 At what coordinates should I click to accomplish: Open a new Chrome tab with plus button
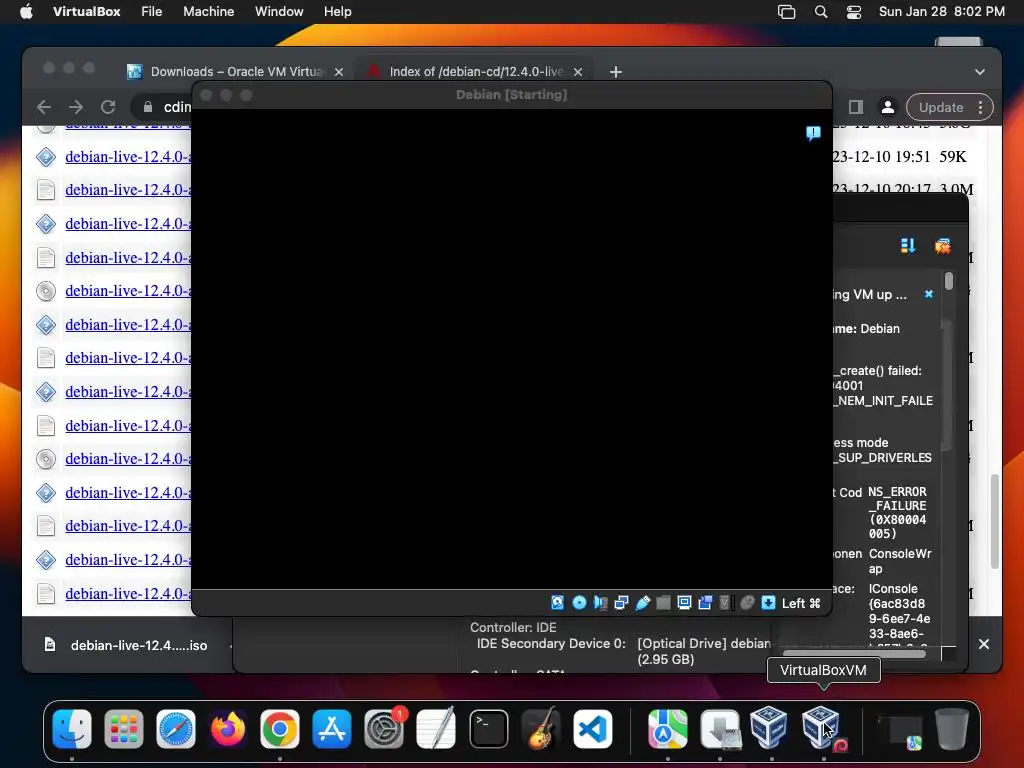[x=615, y=72]
